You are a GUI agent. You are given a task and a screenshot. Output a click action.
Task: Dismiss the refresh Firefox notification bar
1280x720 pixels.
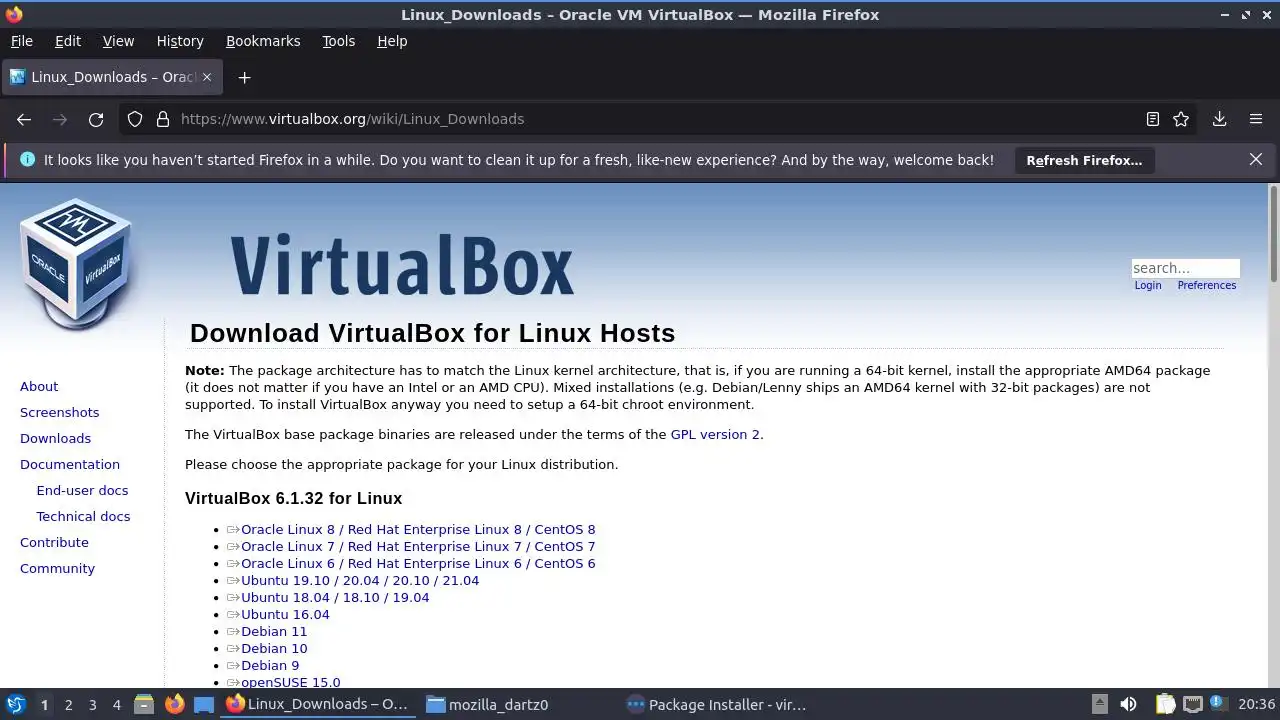click(1256, 159)
